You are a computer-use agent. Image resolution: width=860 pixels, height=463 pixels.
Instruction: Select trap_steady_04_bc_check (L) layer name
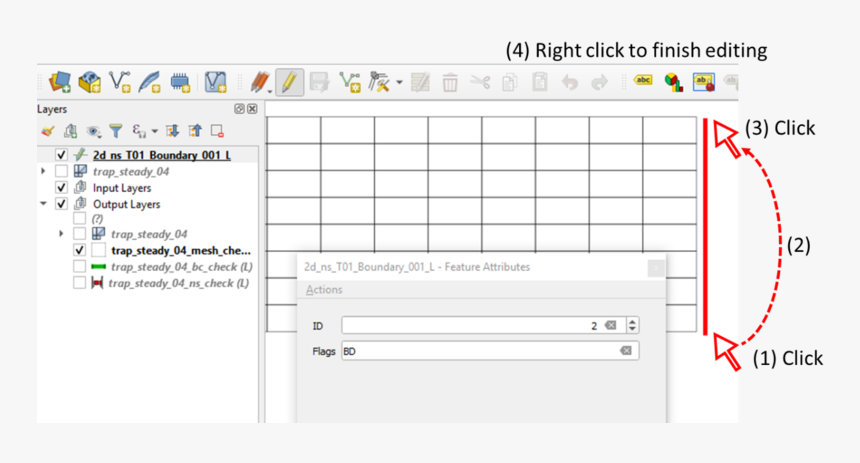[x=182, y=267]
